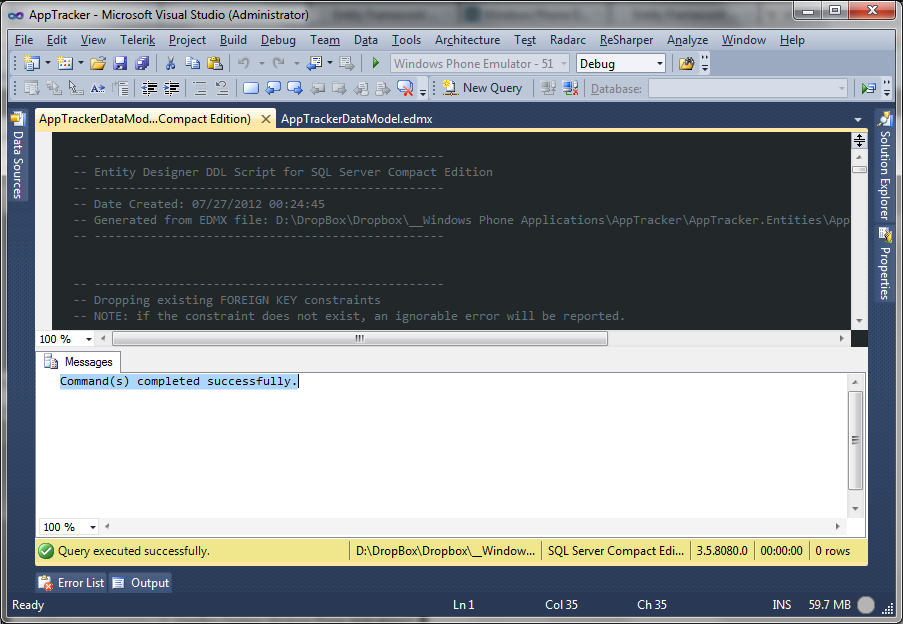
Task: Click the New Query button
Action: click(483, 88)
